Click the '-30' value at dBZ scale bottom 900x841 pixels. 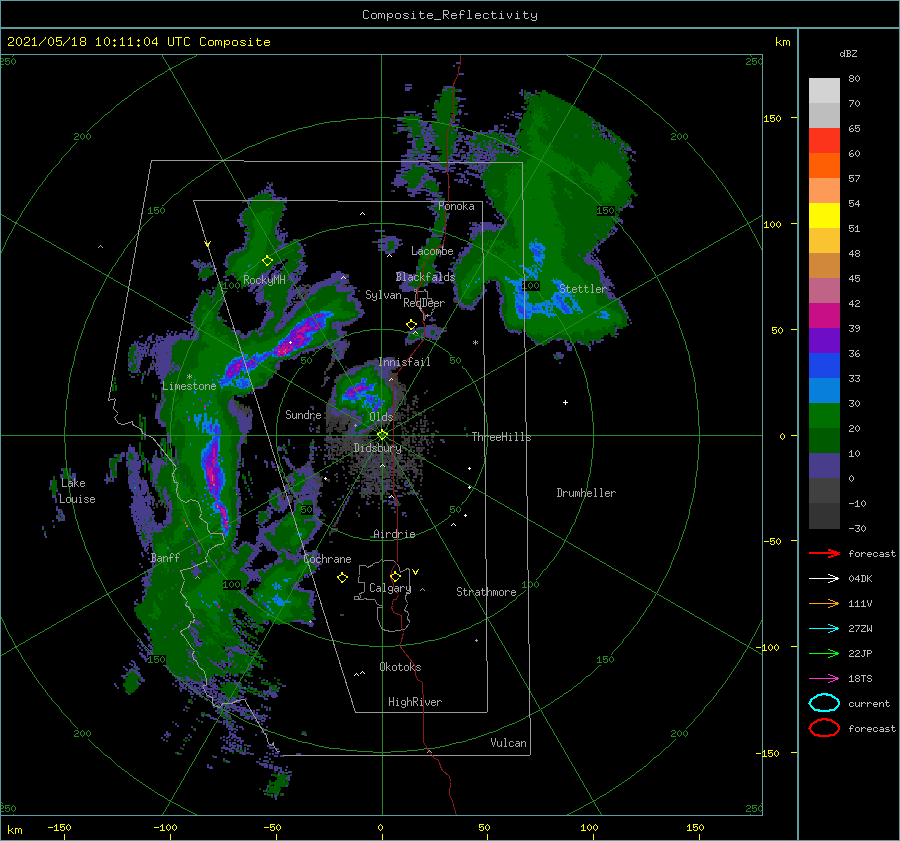tap(857, 528)
